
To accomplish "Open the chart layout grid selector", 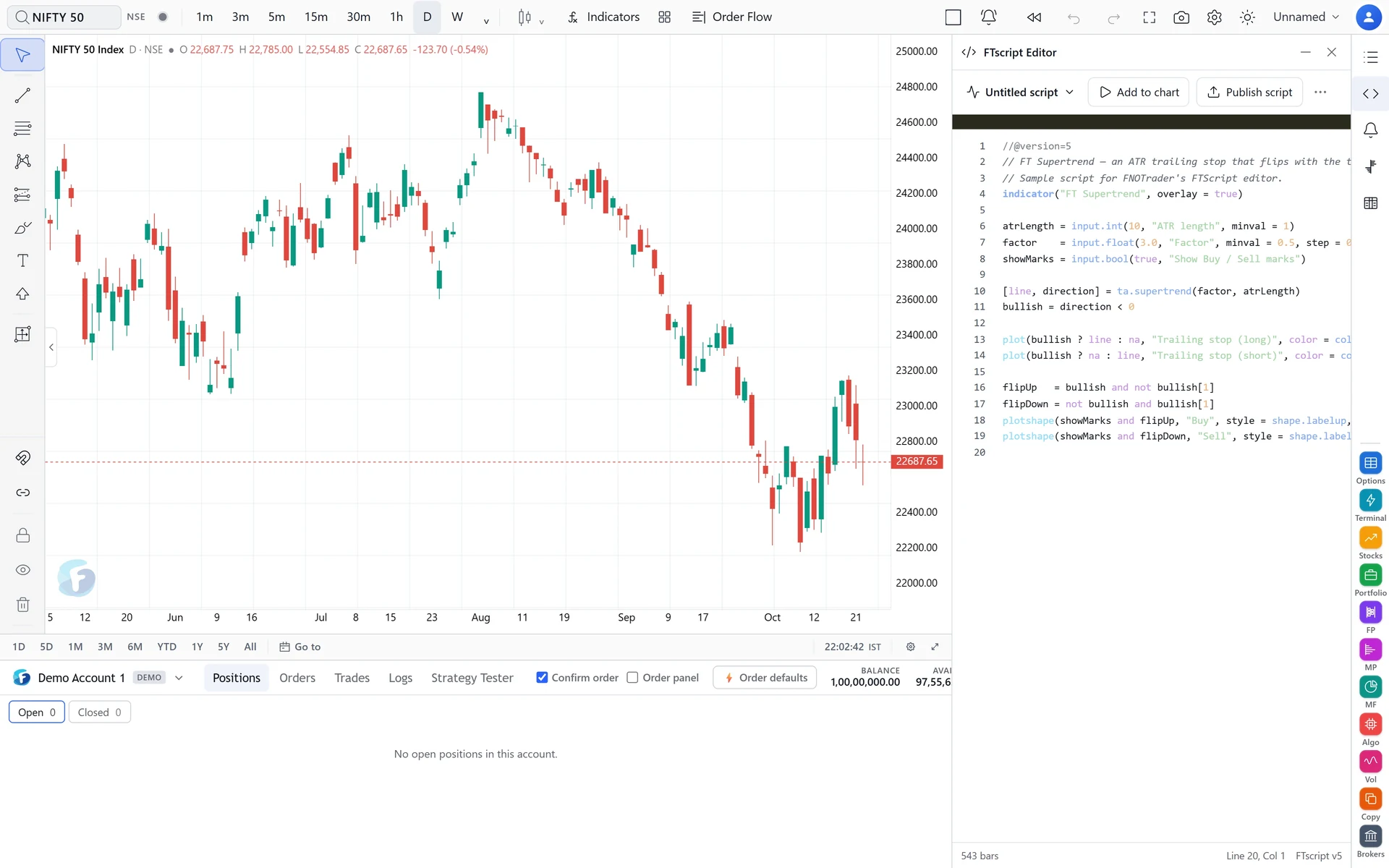I will [x=664, y=17].
